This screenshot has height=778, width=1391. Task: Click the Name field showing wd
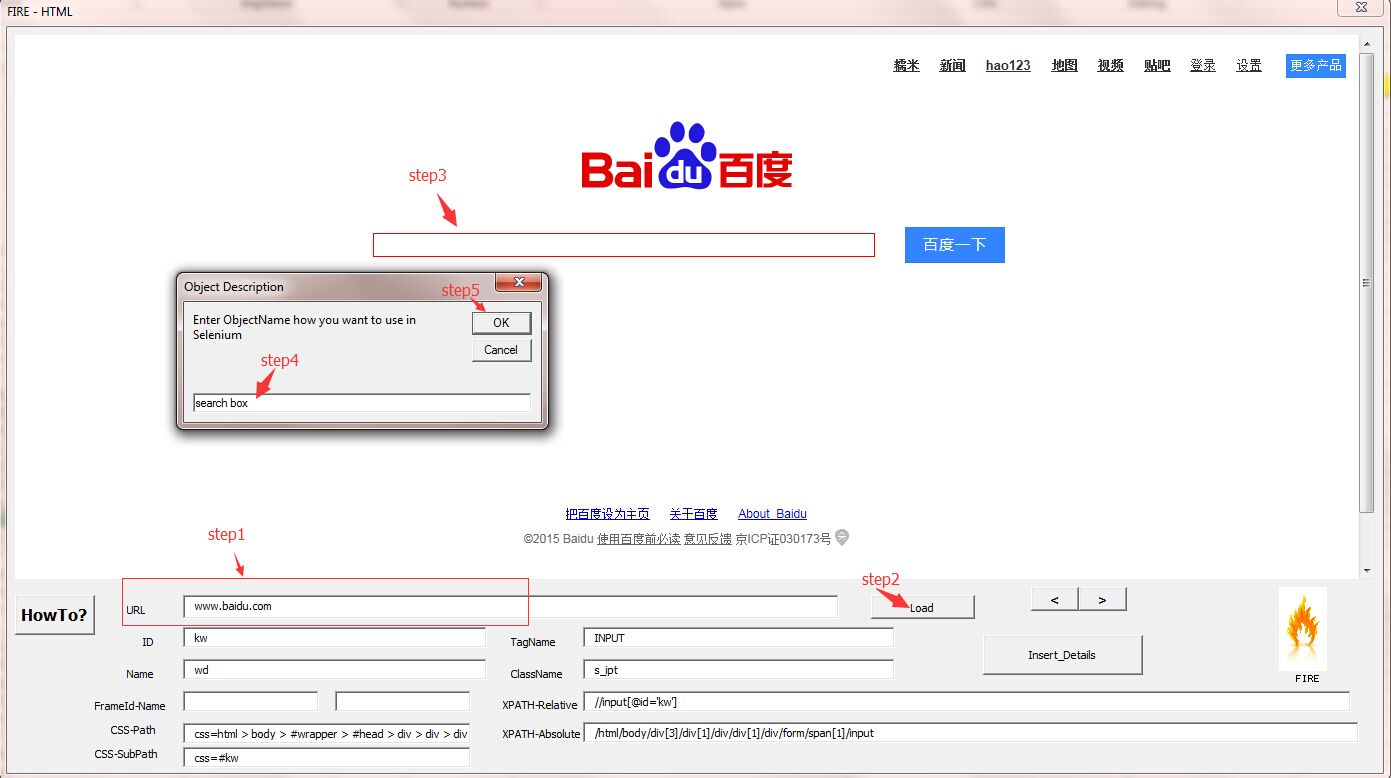(x=335, y=669)
